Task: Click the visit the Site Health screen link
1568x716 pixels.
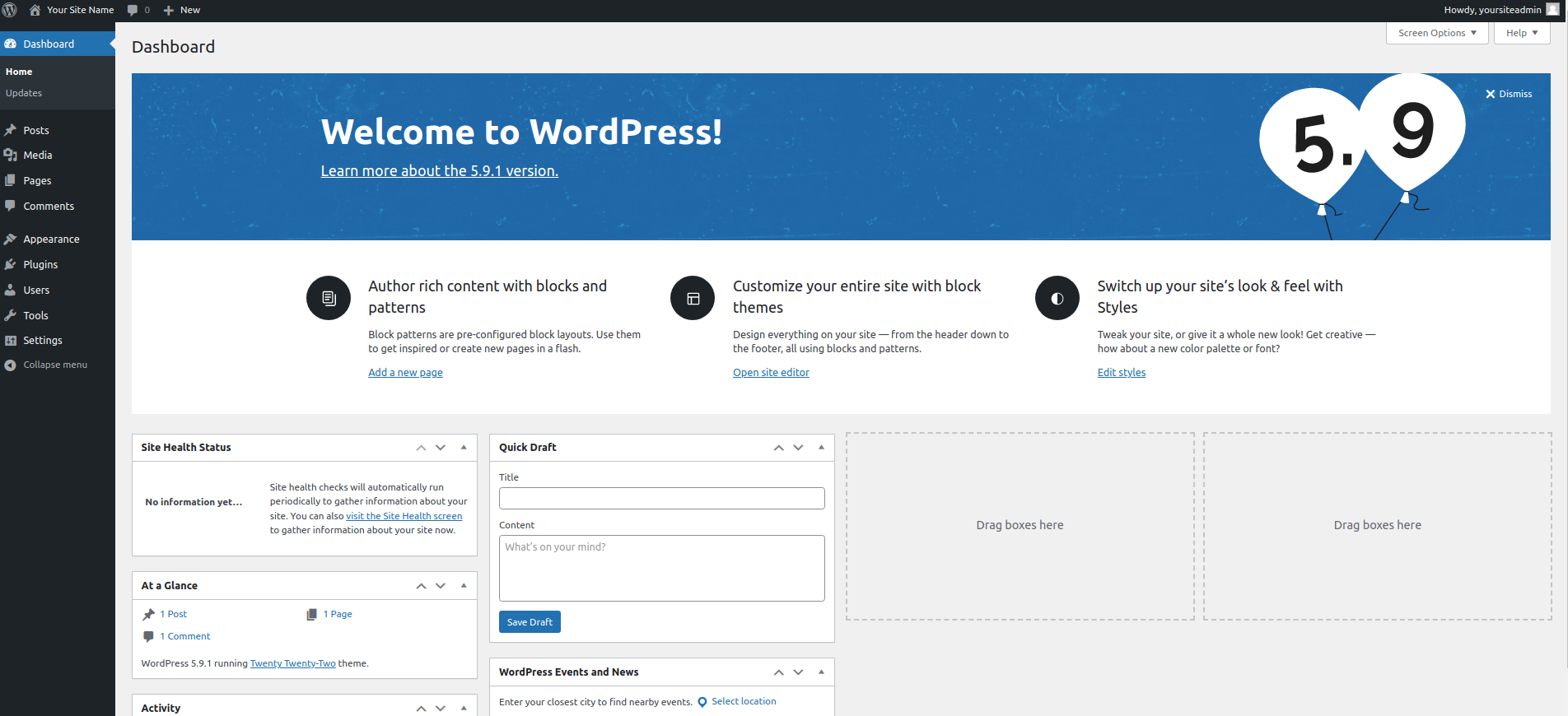Action: 404,516
